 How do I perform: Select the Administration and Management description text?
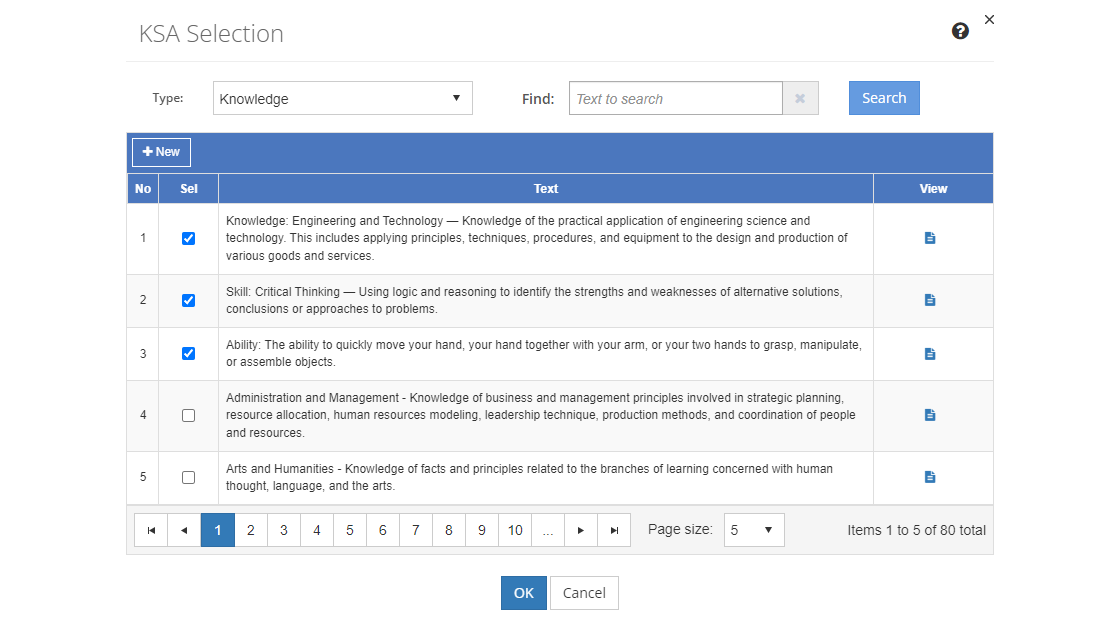click(541, 416)
